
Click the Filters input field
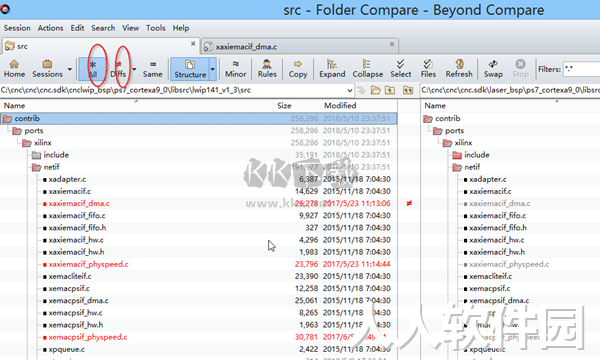[x=581, y=70]
